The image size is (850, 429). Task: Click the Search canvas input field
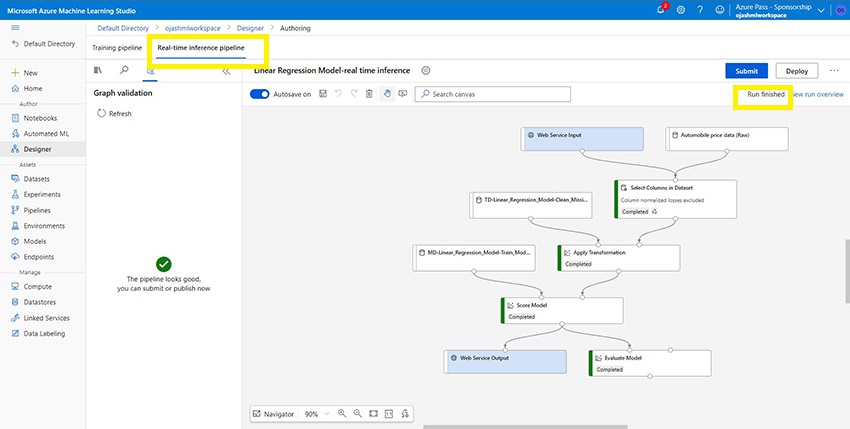(493, 94)
